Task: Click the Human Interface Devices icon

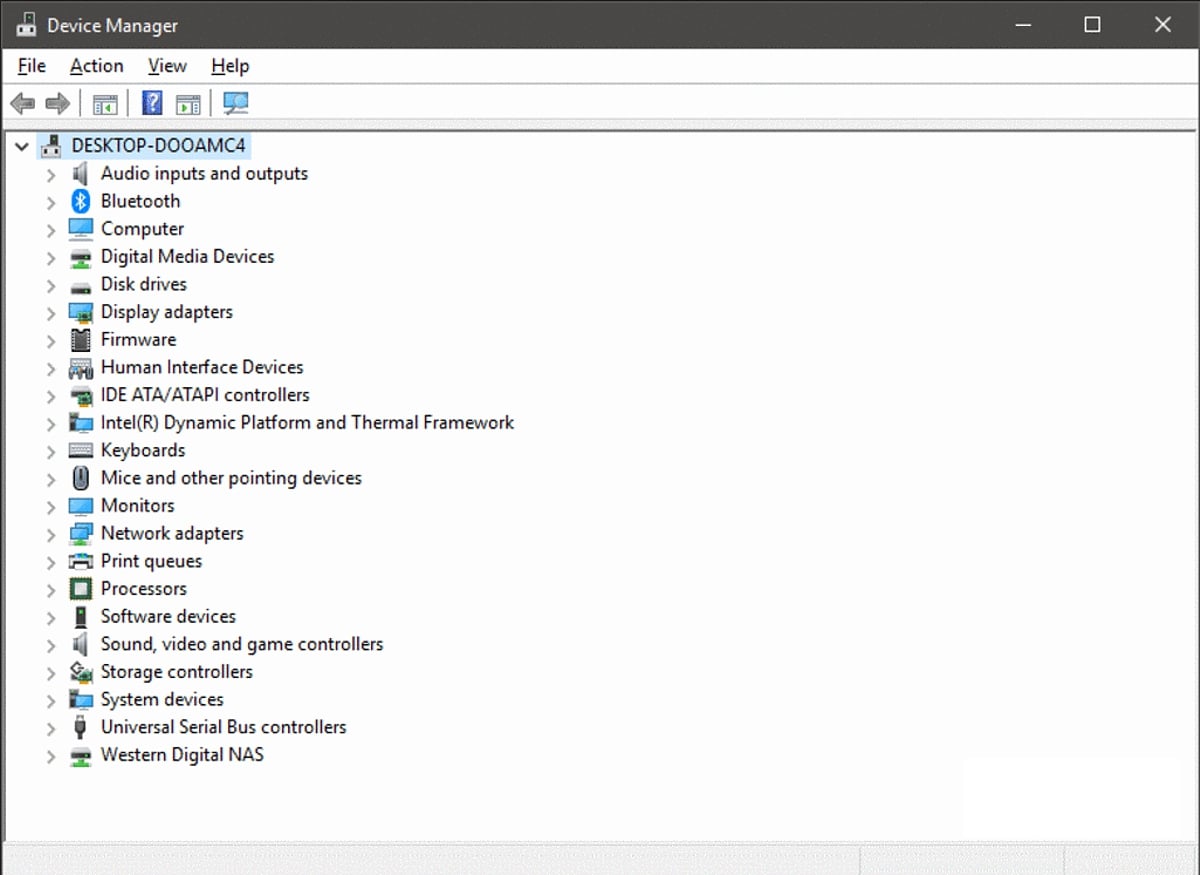Action: 81,368
